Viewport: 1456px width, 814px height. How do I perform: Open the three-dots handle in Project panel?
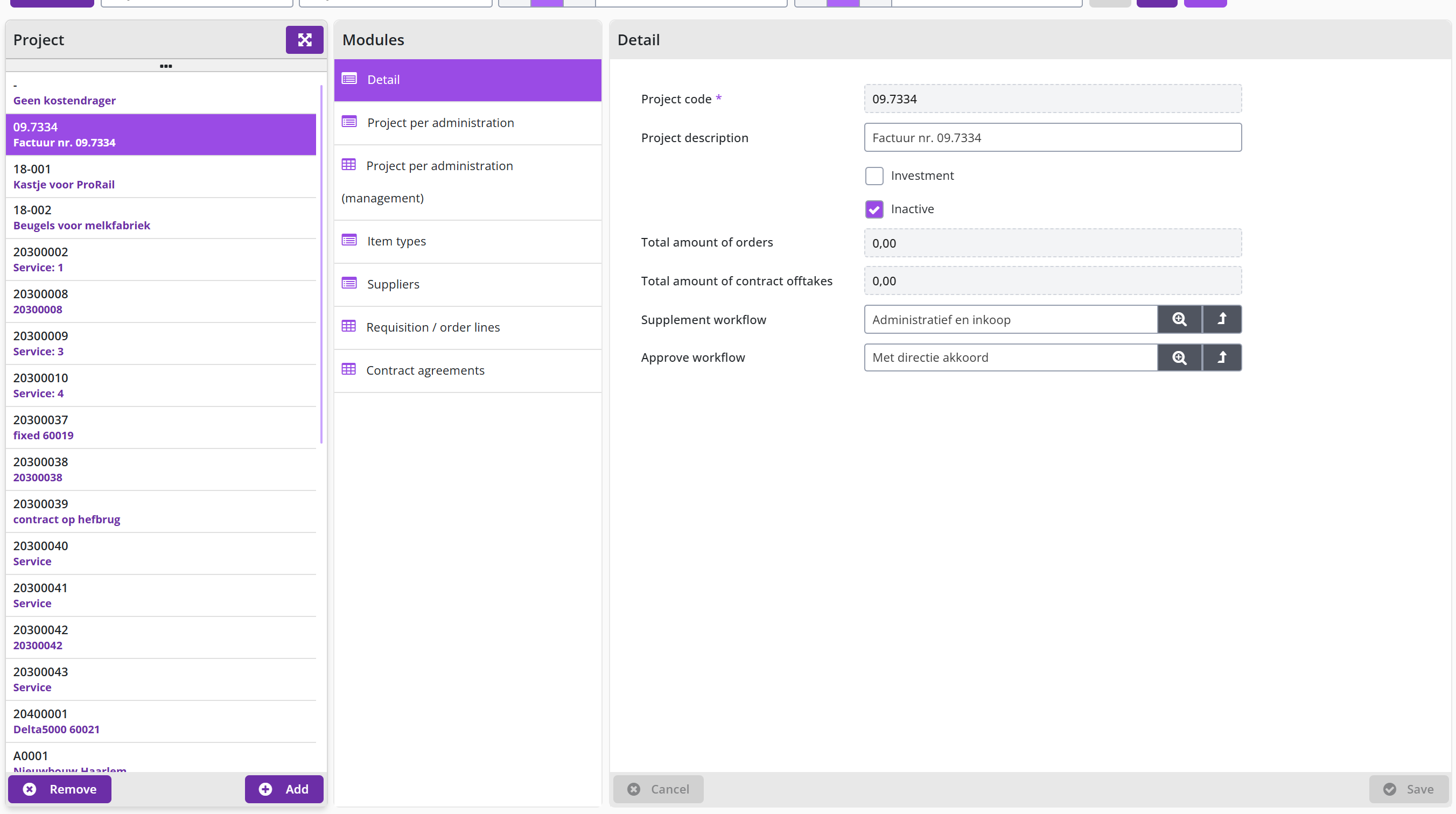pyautogui.click(x=166, y=66)
